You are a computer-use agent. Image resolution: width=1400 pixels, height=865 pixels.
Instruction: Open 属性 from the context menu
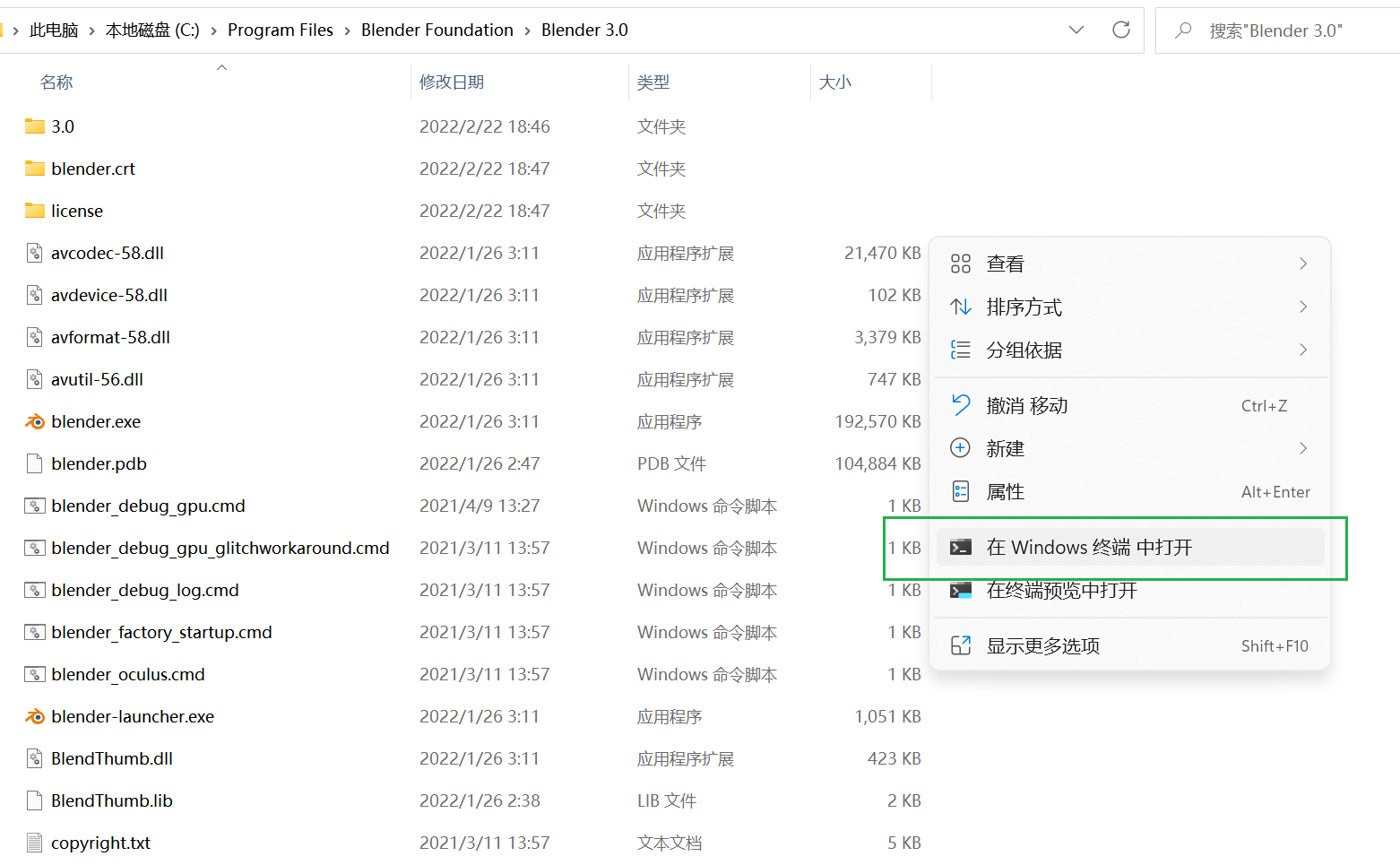point(1130,491)
